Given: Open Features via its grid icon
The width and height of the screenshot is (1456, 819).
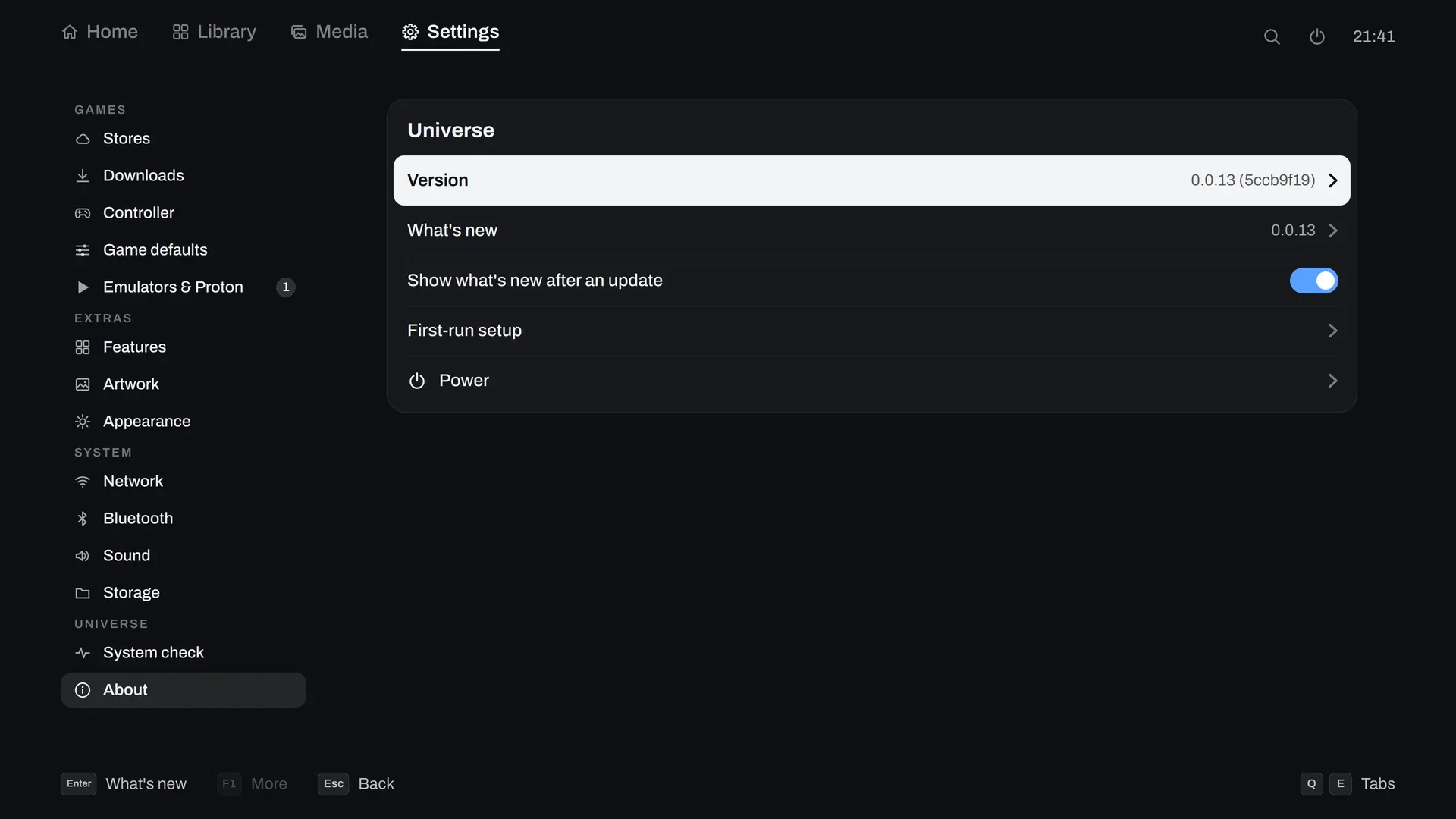Looking at the screenshot, I should coord(83,347).
